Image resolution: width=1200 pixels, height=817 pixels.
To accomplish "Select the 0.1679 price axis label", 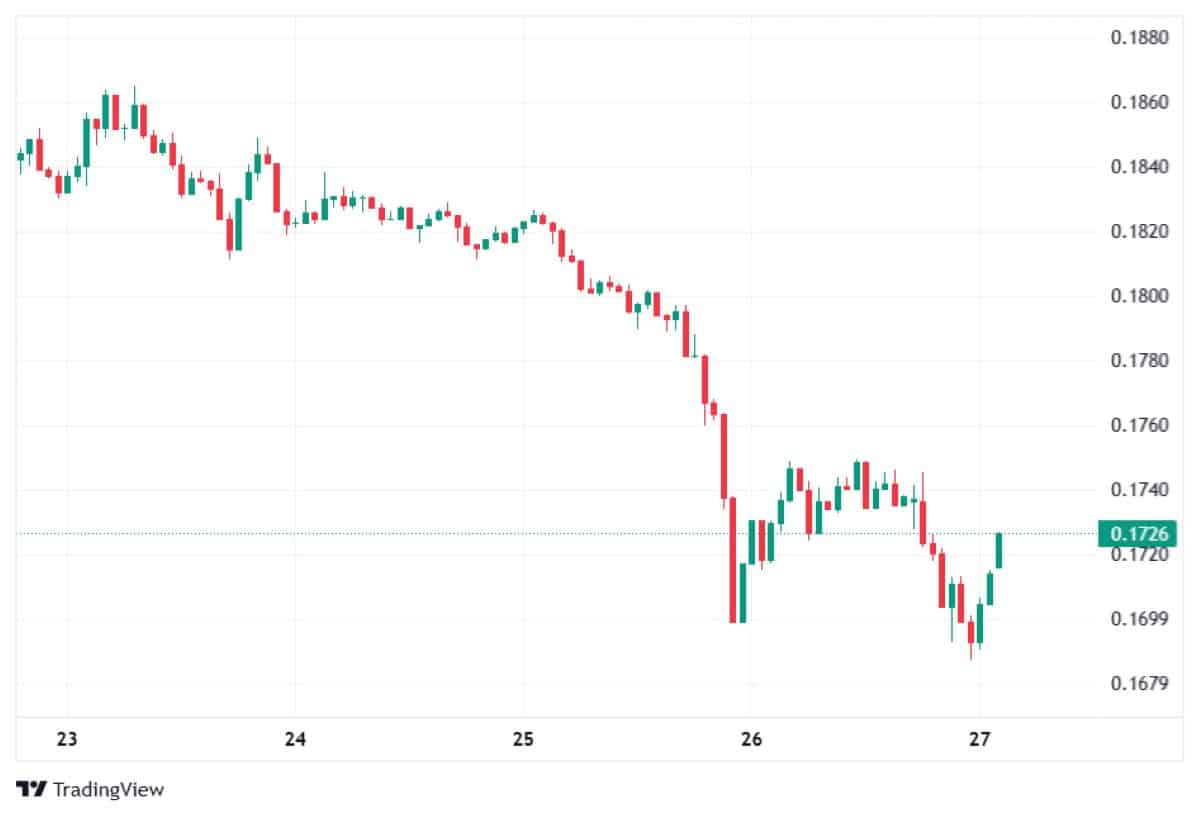I will 1140,684.
